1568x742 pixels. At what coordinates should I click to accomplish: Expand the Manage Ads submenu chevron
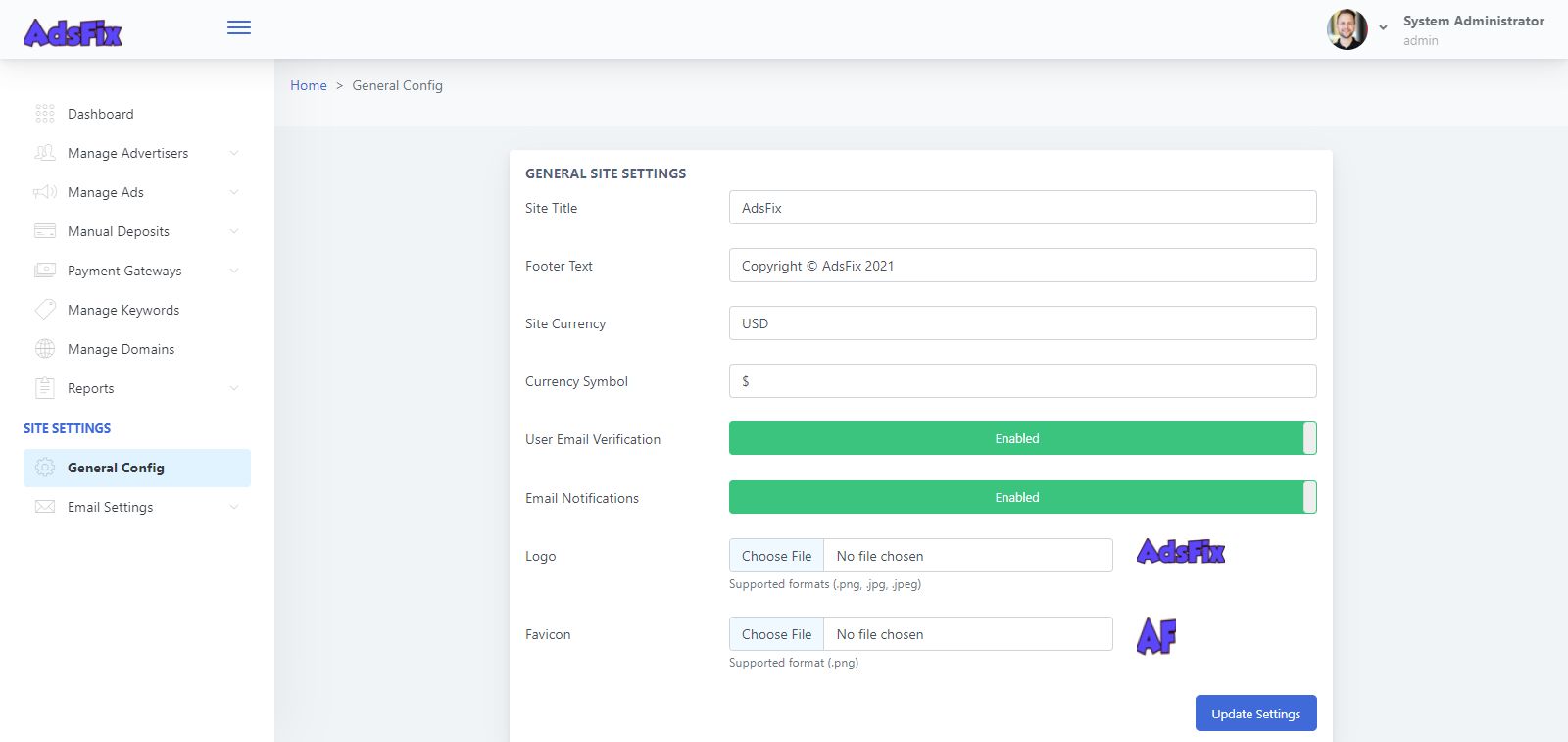pyautogui.click(x=234, y=192)
